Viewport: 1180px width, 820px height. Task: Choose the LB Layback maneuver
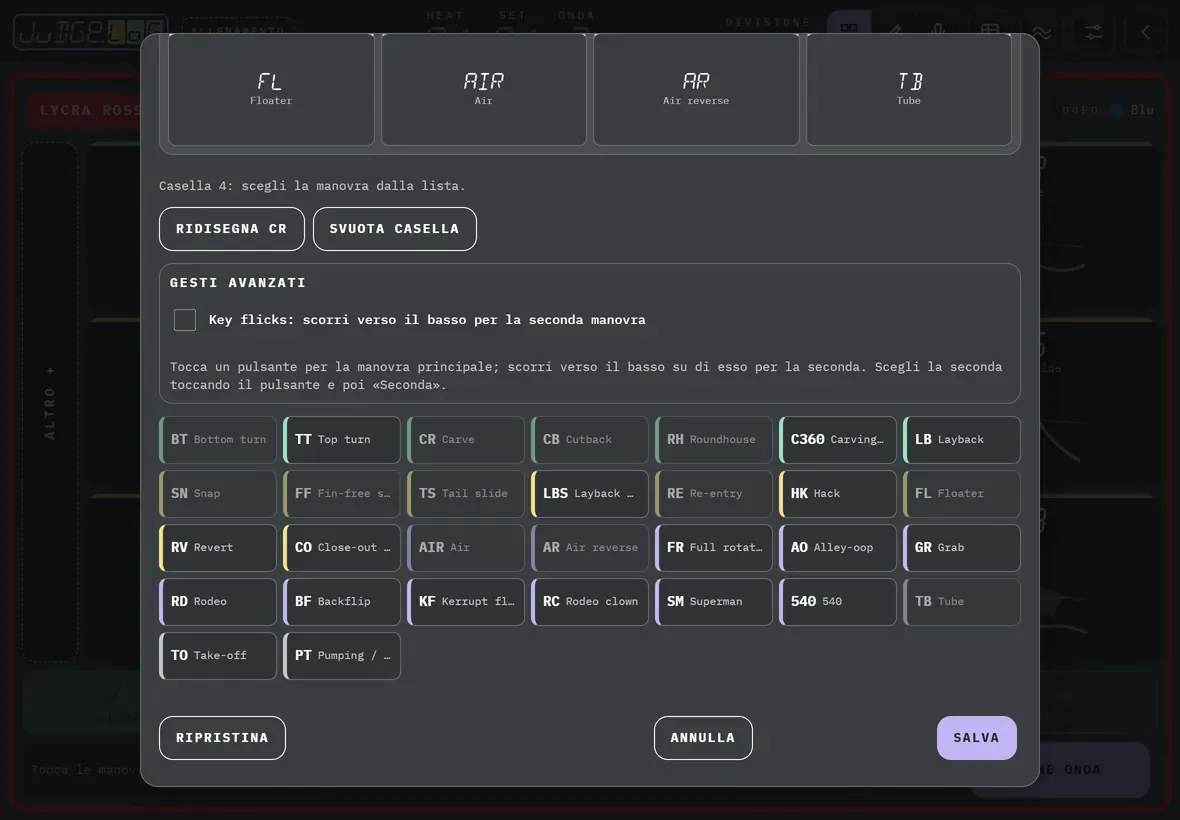[x=962, y=439]
